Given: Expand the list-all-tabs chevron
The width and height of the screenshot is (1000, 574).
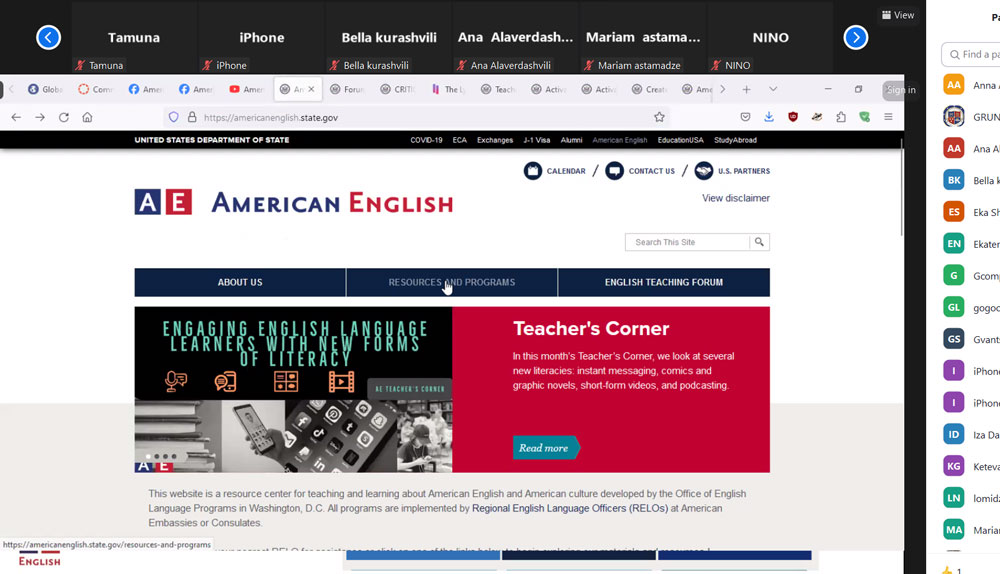Looking at the screenshot, I should [x=771, y=89].
